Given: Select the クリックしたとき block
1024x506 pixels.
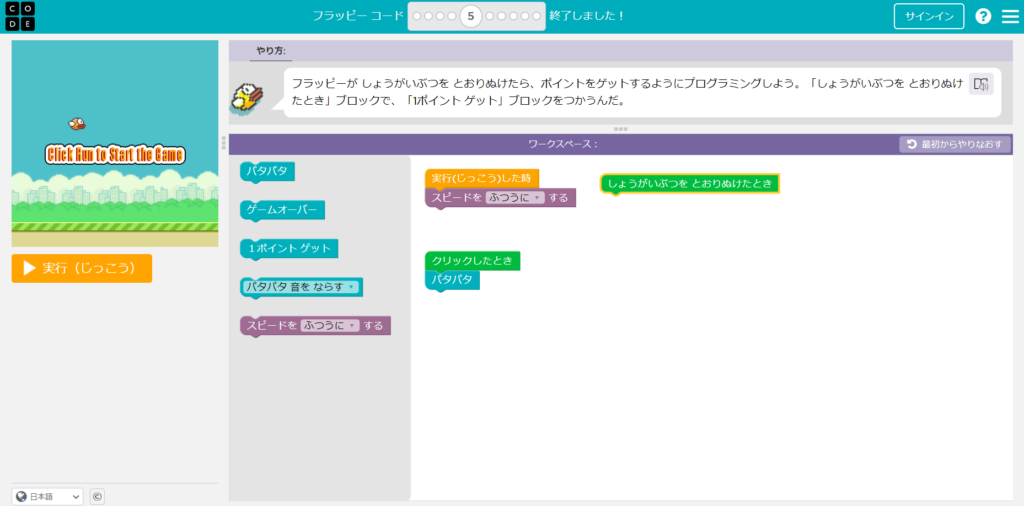Looking at the screenshot, I should click(x=472, y=261).
